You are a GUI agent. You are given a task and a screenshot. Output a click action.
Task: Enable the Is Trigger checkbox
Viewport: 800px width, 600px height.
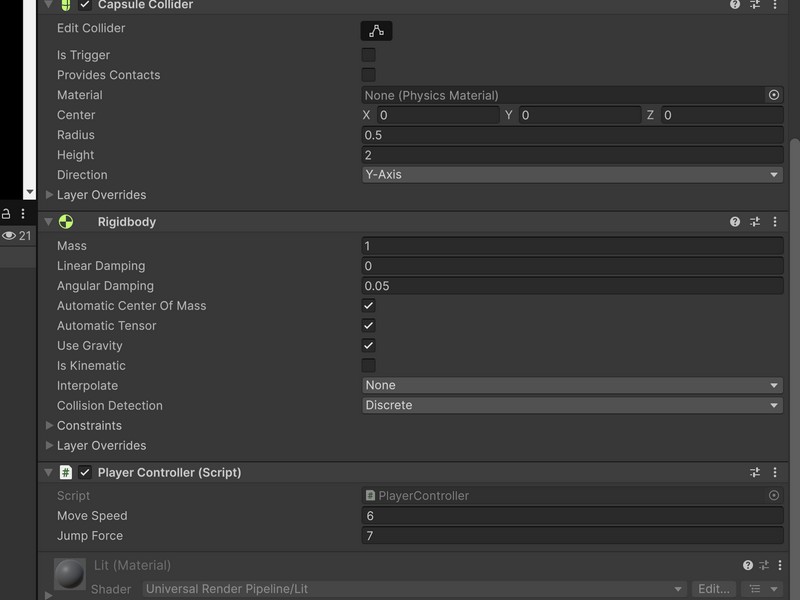tap(368, 55)
